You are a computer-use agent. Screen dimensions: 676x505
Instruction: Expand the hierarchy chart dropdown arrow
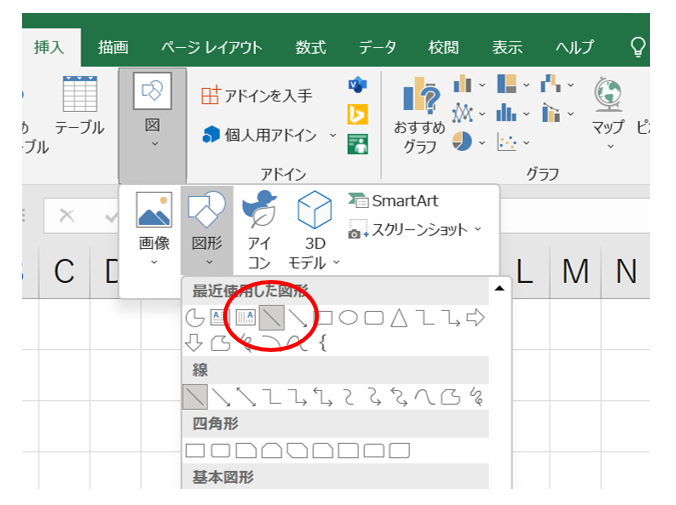[526, 85]
